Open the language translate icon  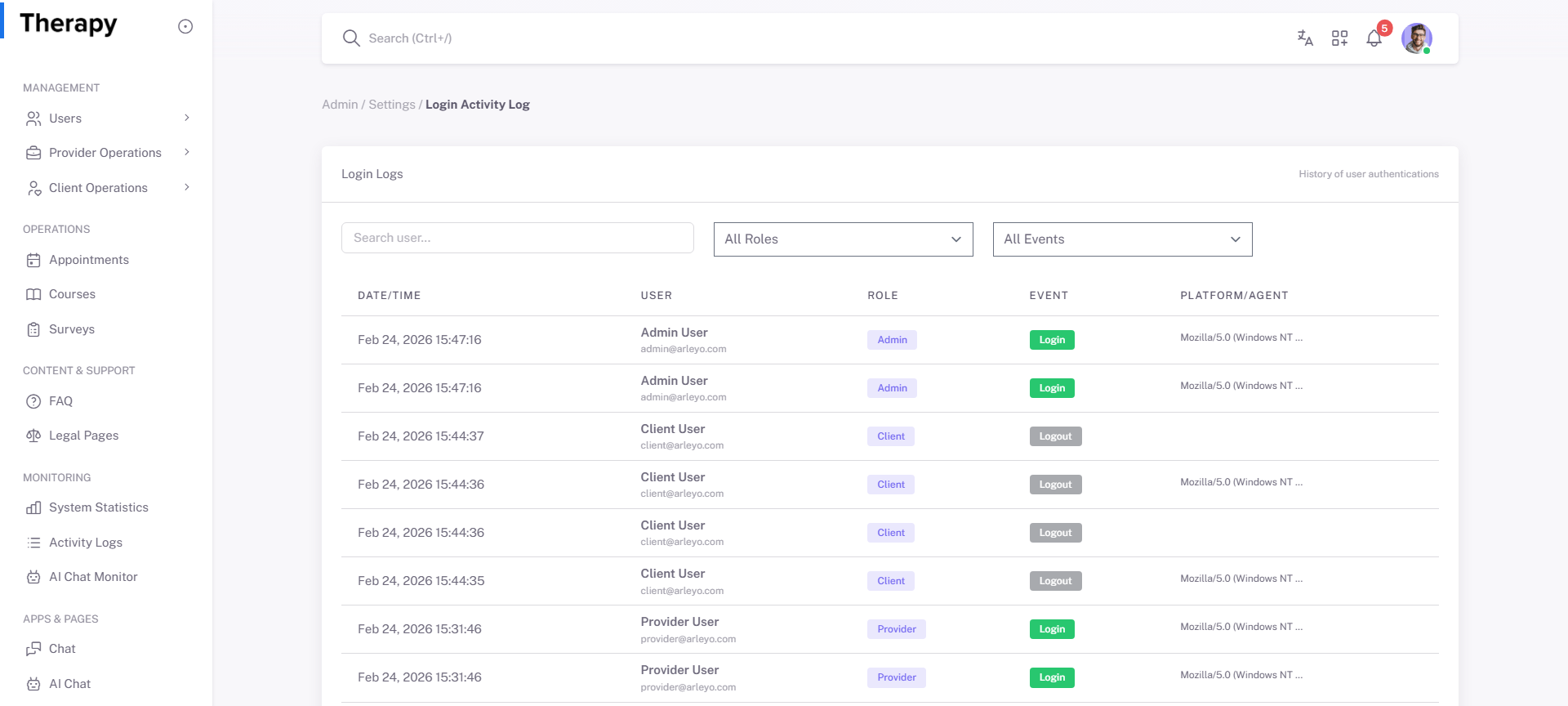(1305, 38)
